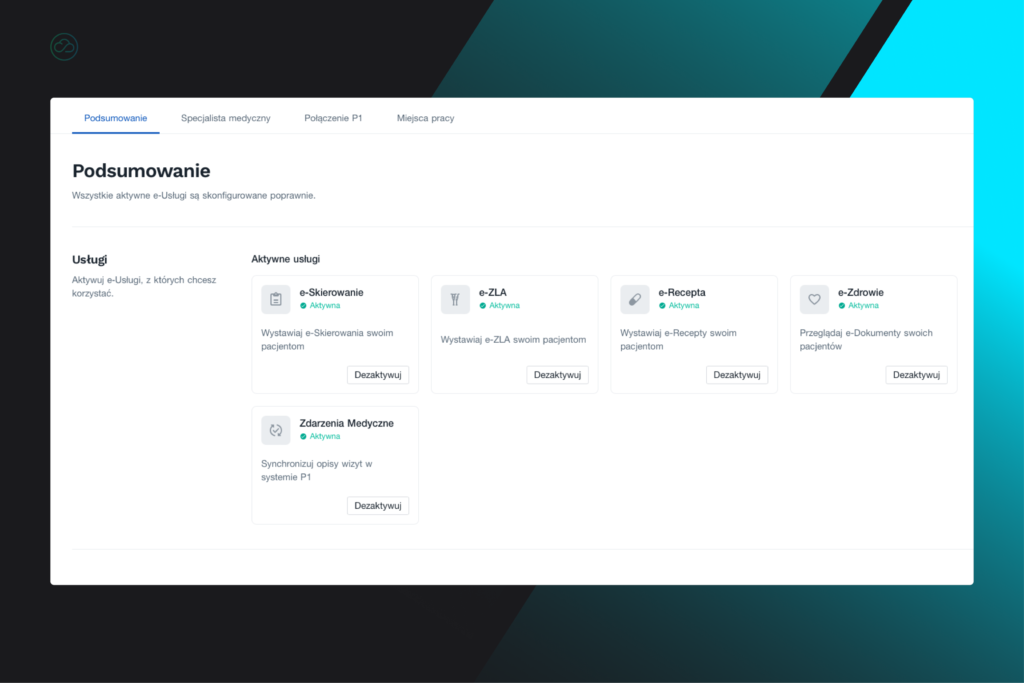1024x683 pixels.
Task: Click the e-Zdrowie card title
Action: pos(861,293)
